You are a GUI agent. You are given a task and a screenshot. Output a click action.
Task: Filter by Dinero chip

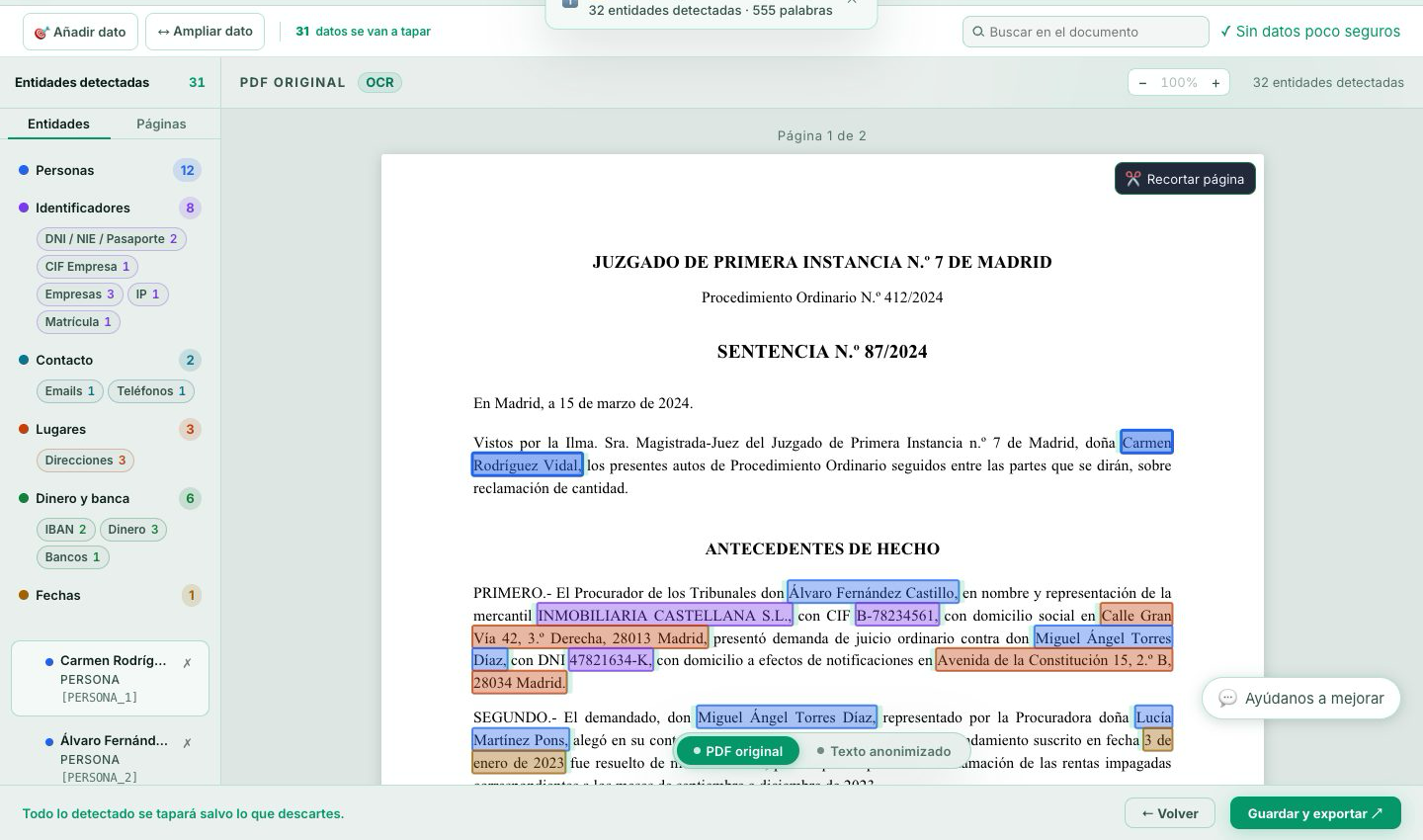[x=133, y=530]
